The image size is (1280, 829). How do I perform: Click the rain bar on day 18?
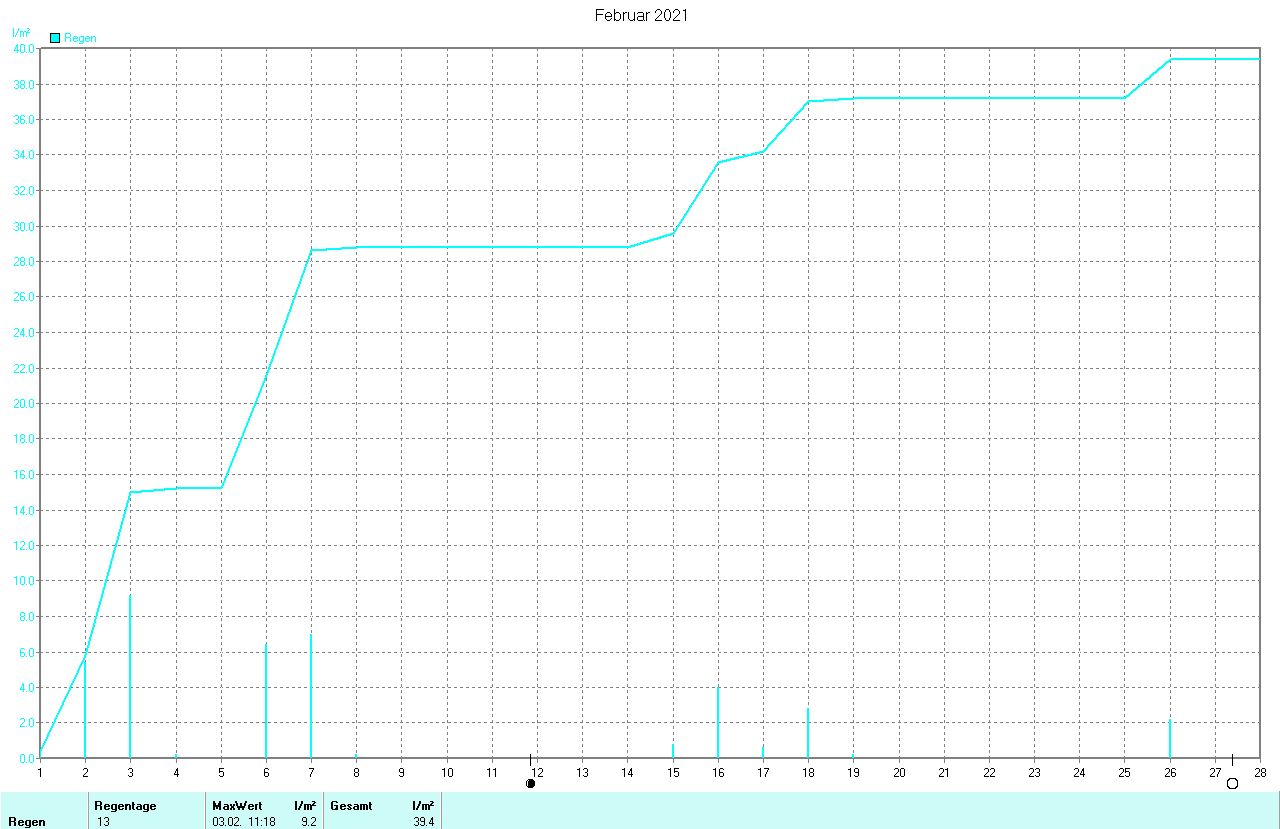808,733
